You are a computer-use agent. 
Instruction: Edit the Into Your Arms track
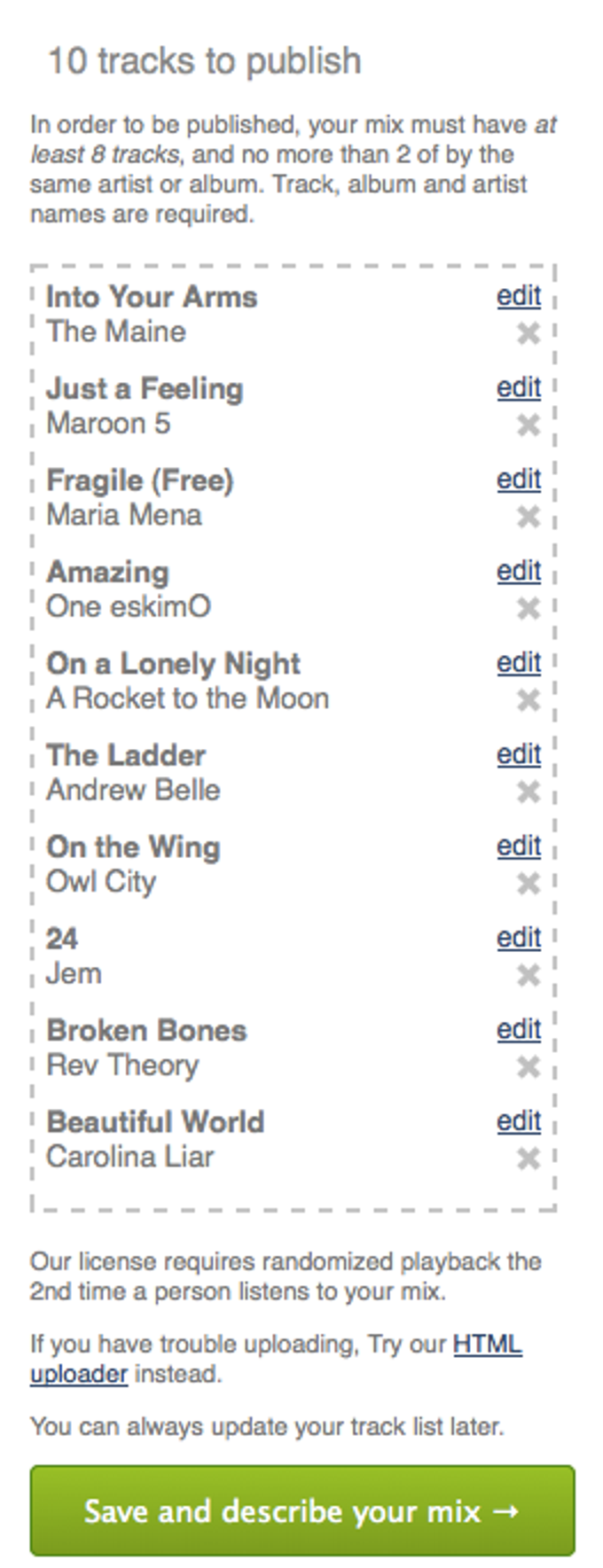[519, 296]
